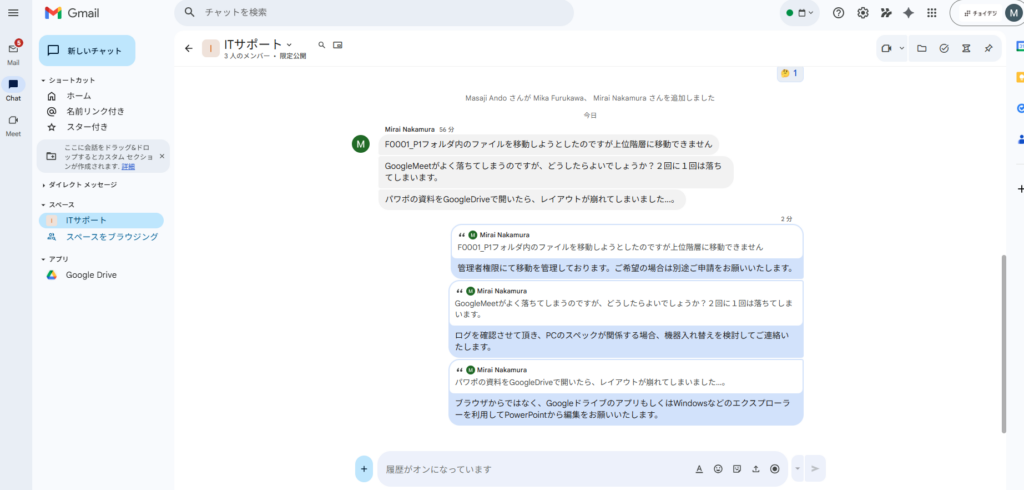1024x490 pixels.
Task: Open the main menu hamburger icon
Action: [13, 12]
